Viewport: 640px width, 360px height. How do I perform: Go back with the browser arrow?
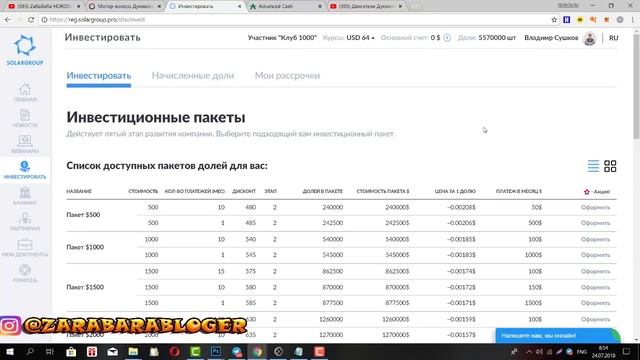click(8, 20)
